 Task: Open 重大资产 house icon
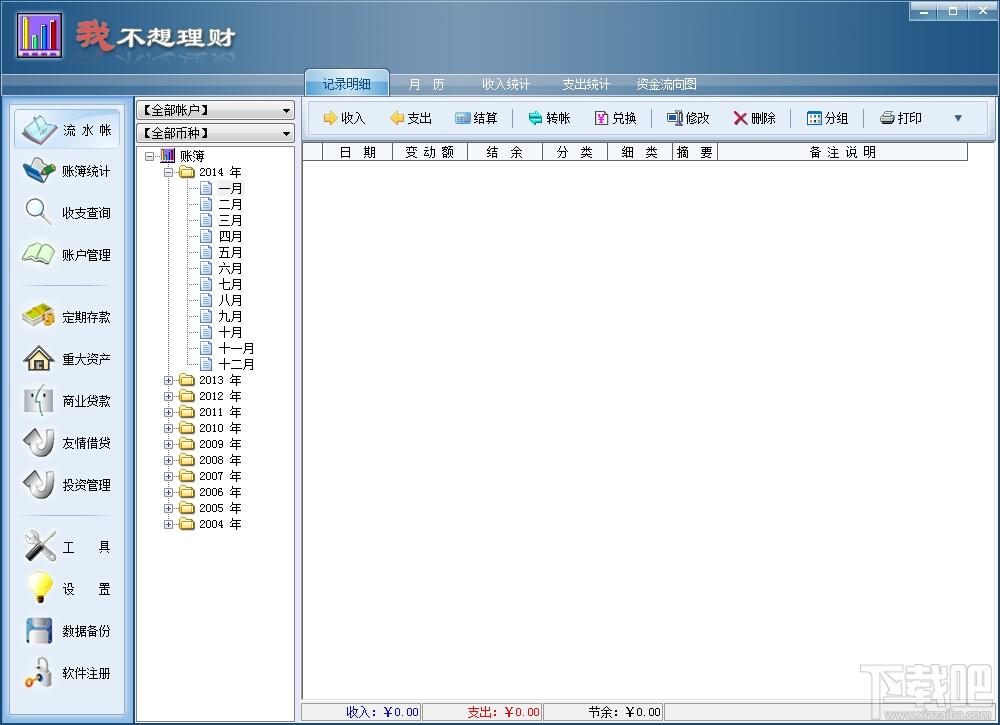click(39, 358)
